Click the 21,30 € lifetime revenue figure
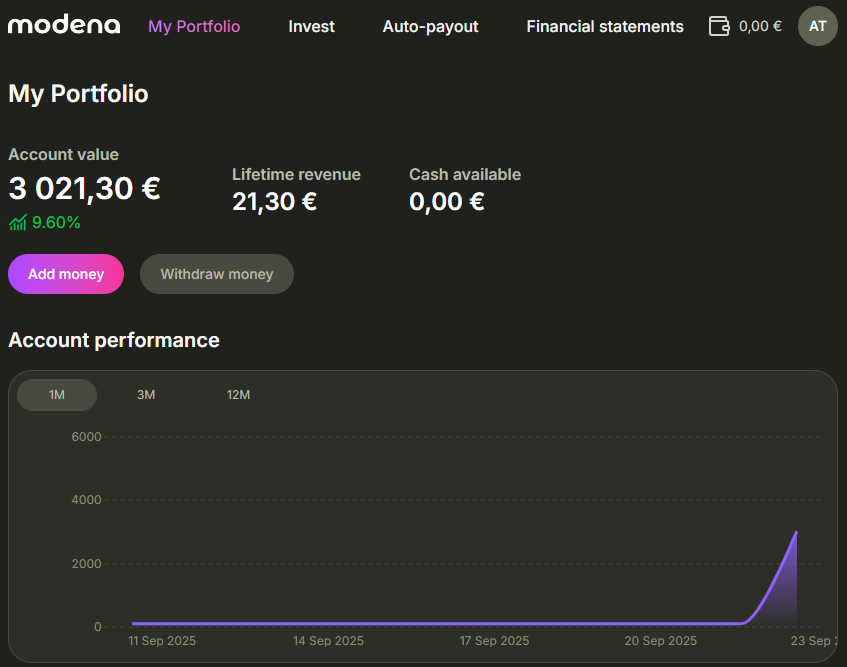Viewport: 847px width, 667px height. (274, 201)
